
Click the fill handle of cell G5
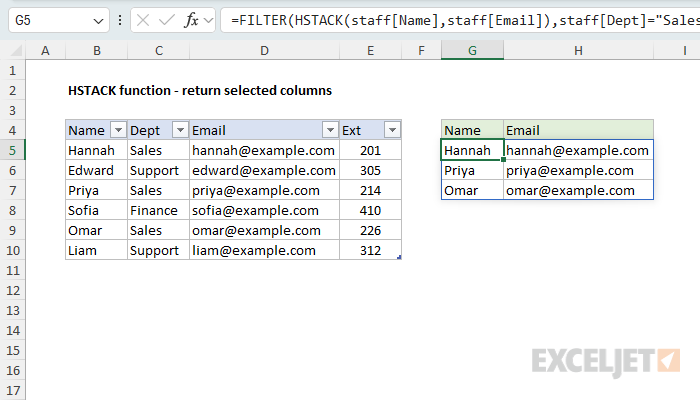point(504,160)
